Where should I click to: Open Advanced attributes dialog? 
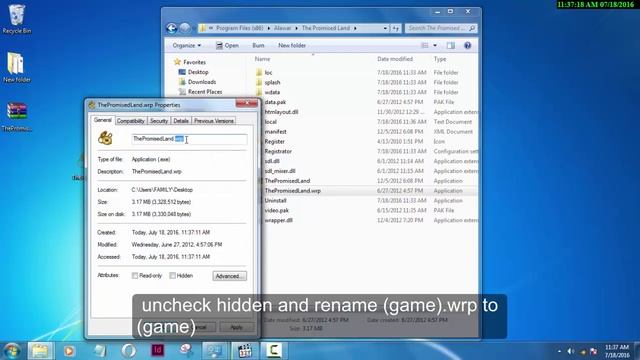pyautogui.click(x=229, y=276)
